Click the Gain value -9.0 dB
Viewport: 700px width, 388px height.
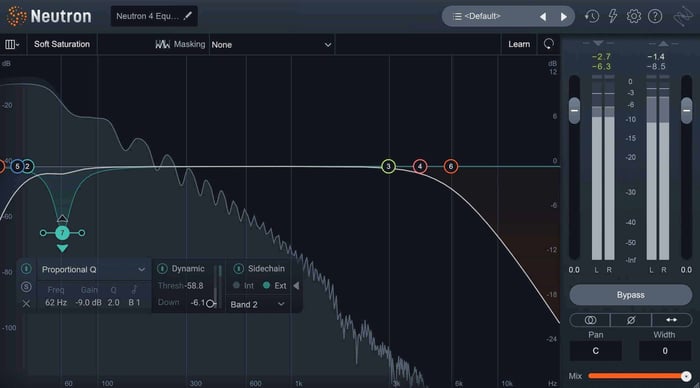pos(88,302)
